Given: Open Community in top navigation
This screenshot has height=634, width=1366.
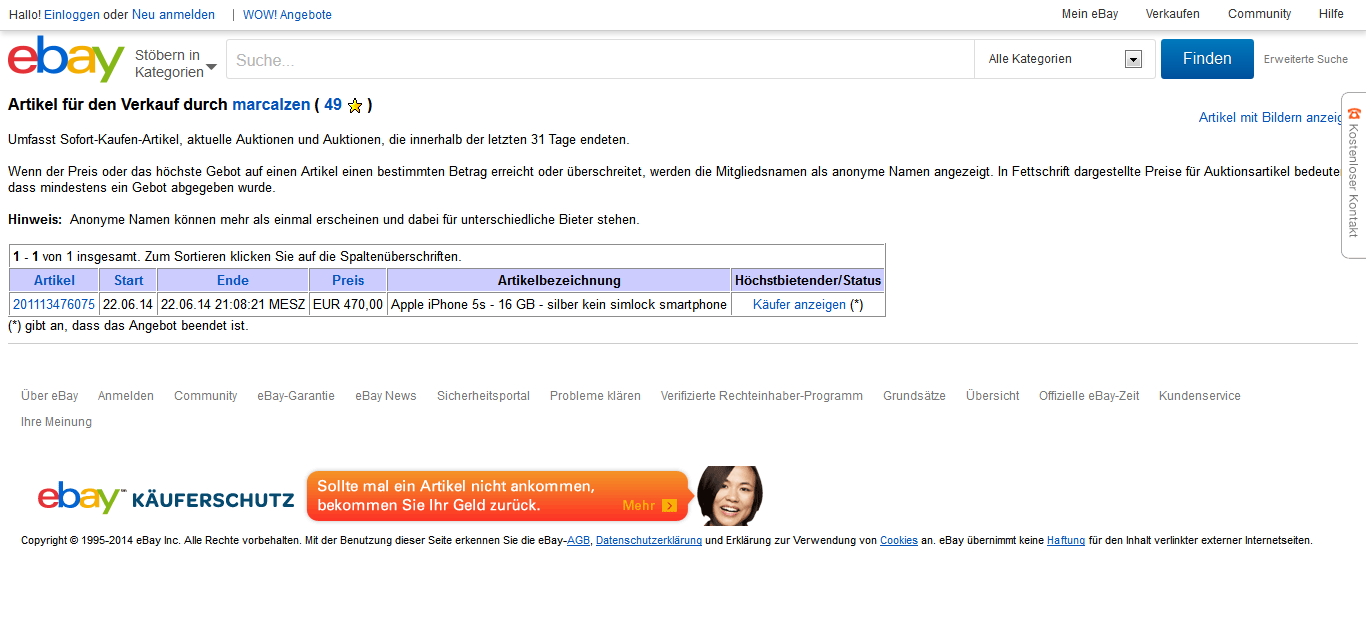Looking at the screenshot, I should point(1260,14).
